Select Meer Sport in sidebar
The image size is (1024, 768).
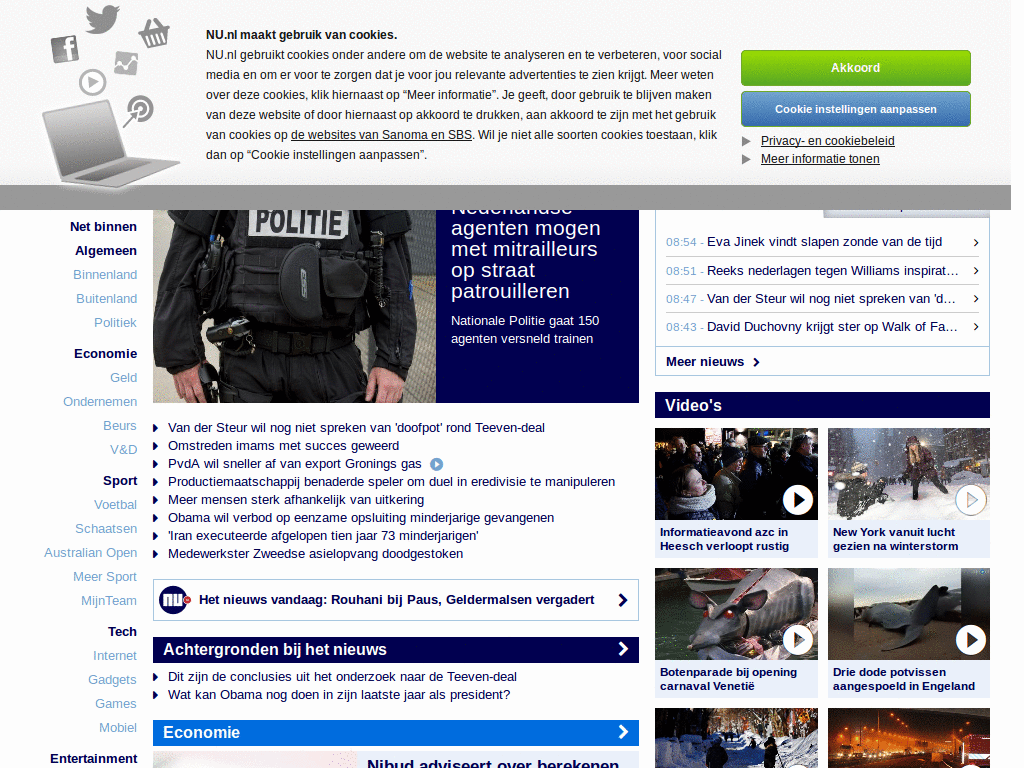(104, 577)
